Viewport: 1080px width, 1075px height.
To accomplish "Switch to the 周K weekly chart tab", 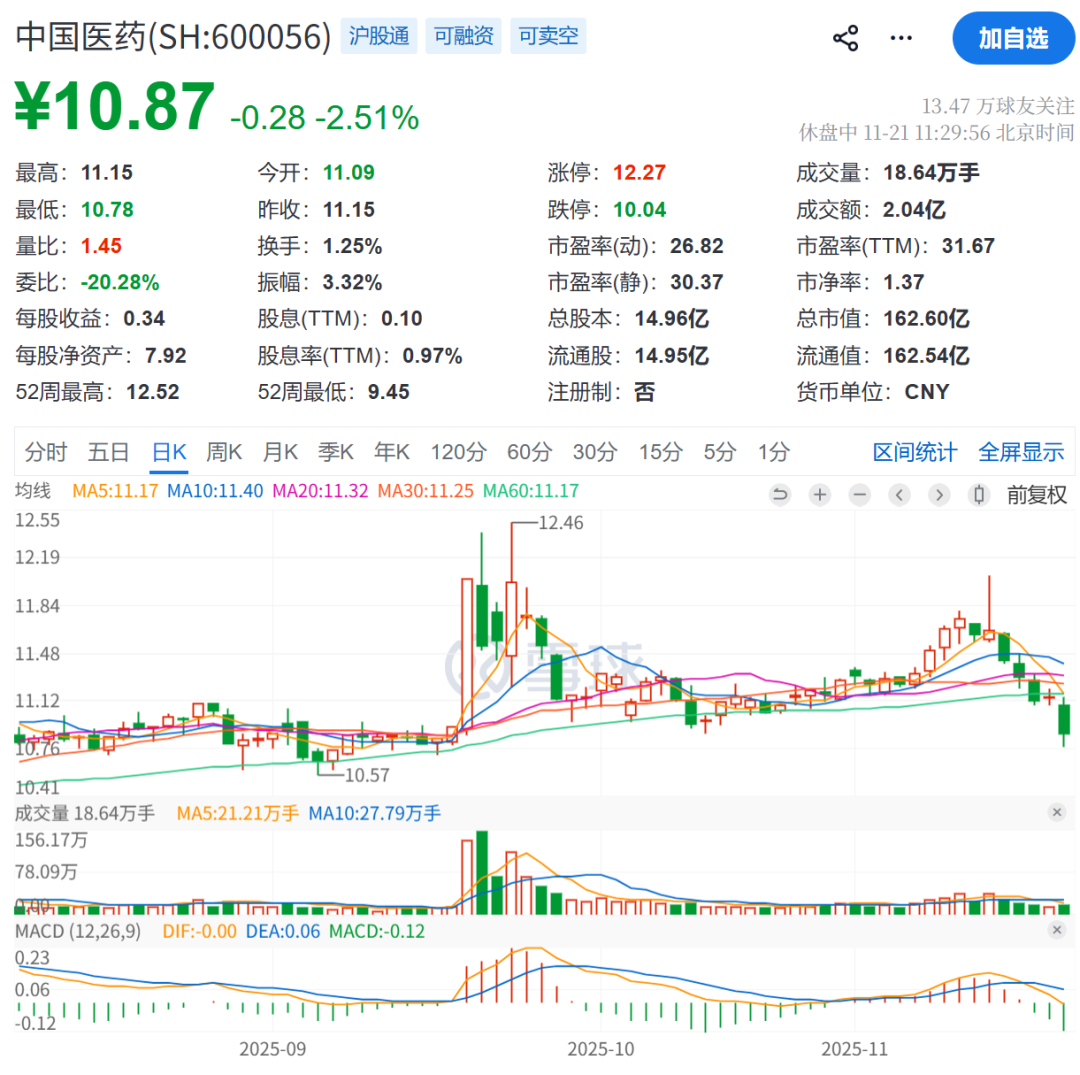I will coord(224,452).
